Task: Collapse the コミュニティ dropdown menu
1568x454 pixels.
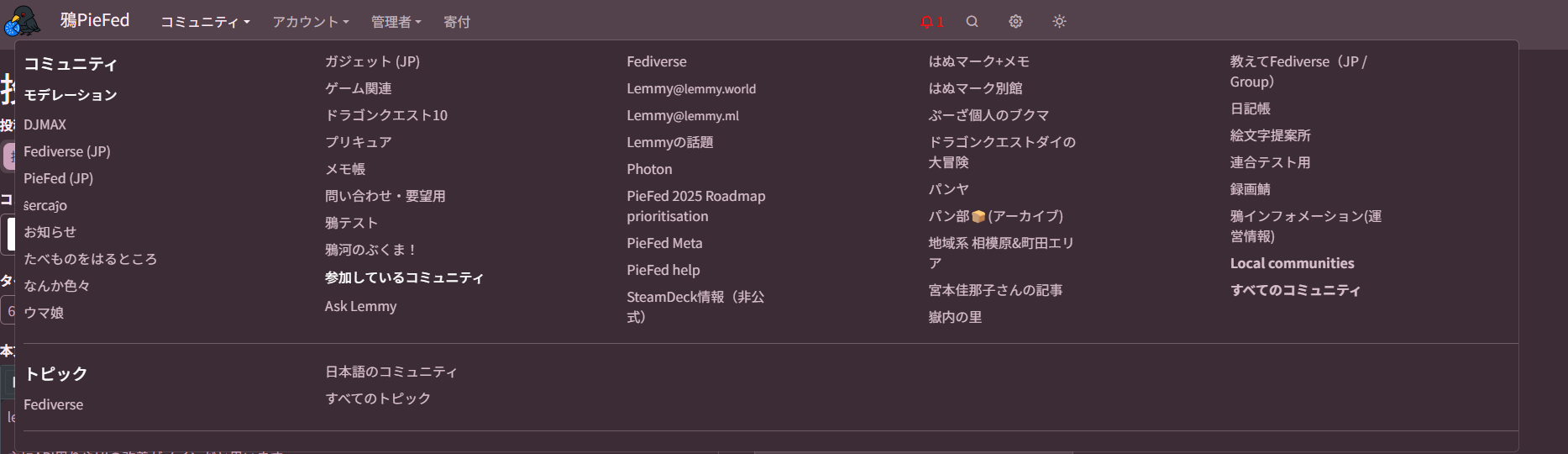Action: tap(205, 22)
